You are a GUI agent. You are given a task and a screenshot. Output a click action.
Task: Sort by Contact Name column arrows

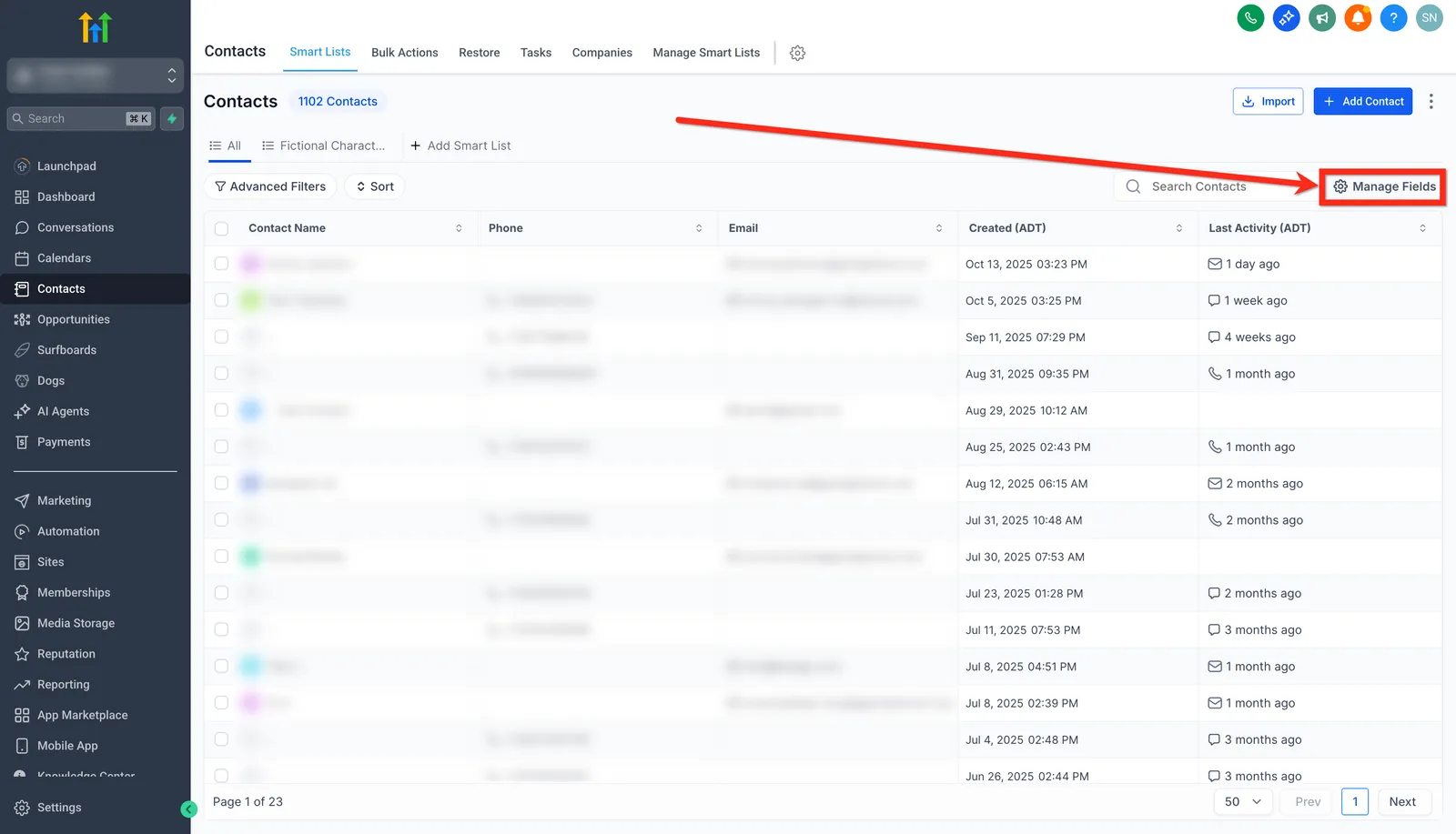tap(459, 228)
